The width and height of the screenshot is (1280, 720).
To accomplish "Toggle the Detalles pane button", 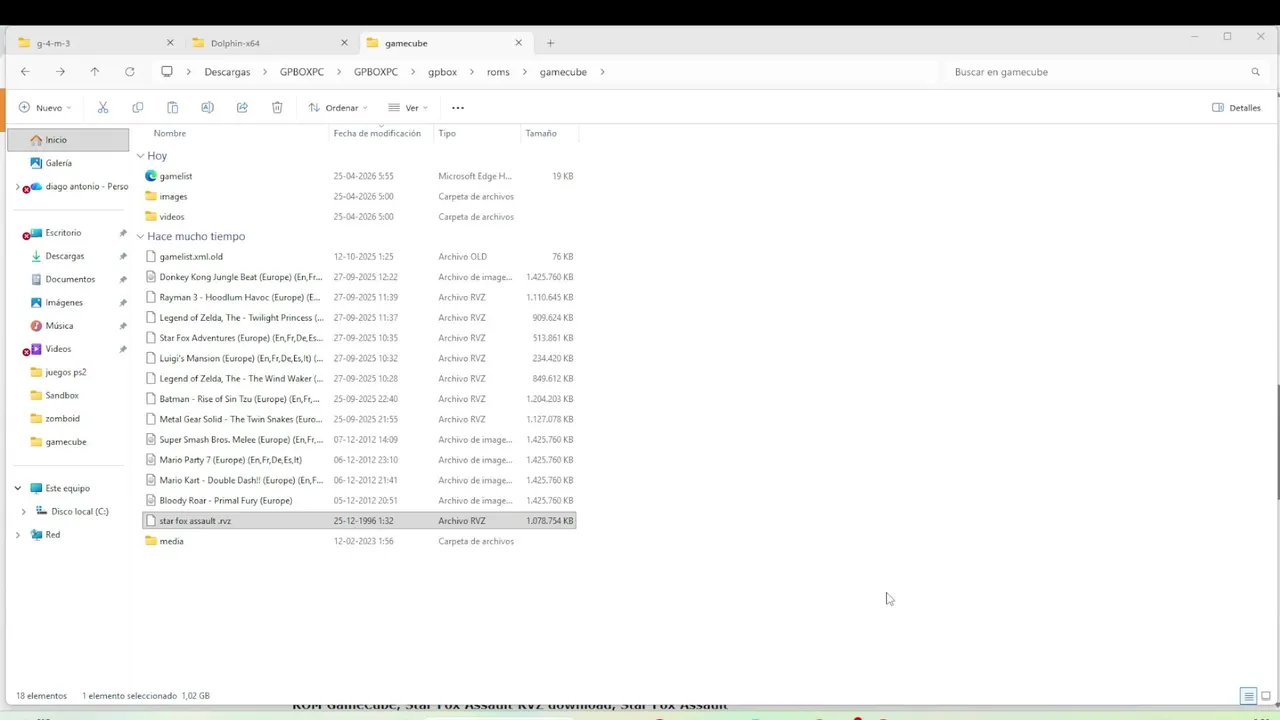I will pyautogui.click(x=1236, y=107).
